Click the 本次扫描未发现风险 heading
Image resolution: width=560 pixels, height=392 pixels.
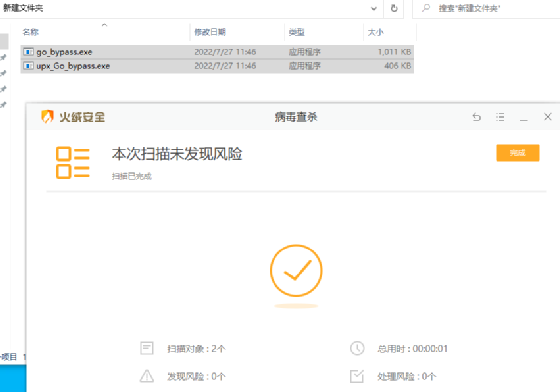pyautogui.click(x=177, y=154)
